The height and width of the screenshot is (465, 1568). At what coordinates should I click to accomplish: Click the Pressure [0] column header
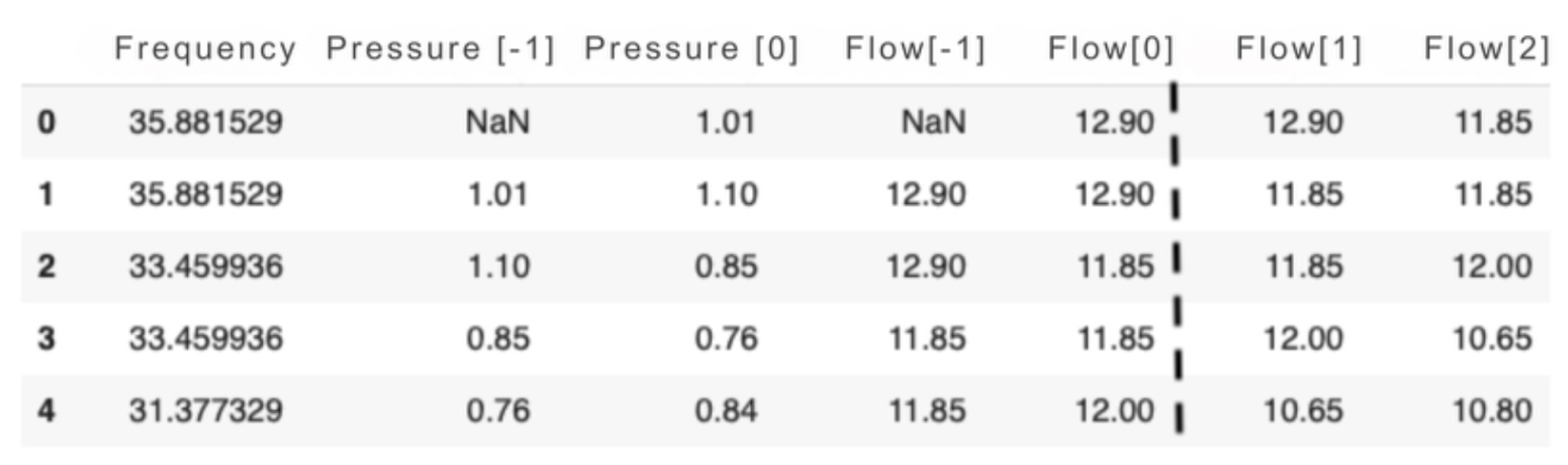coord(691,48)
